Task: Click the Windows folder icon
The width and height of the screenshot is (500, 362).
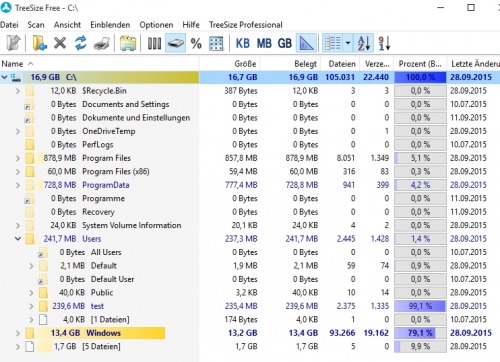Action: point(30,333)
